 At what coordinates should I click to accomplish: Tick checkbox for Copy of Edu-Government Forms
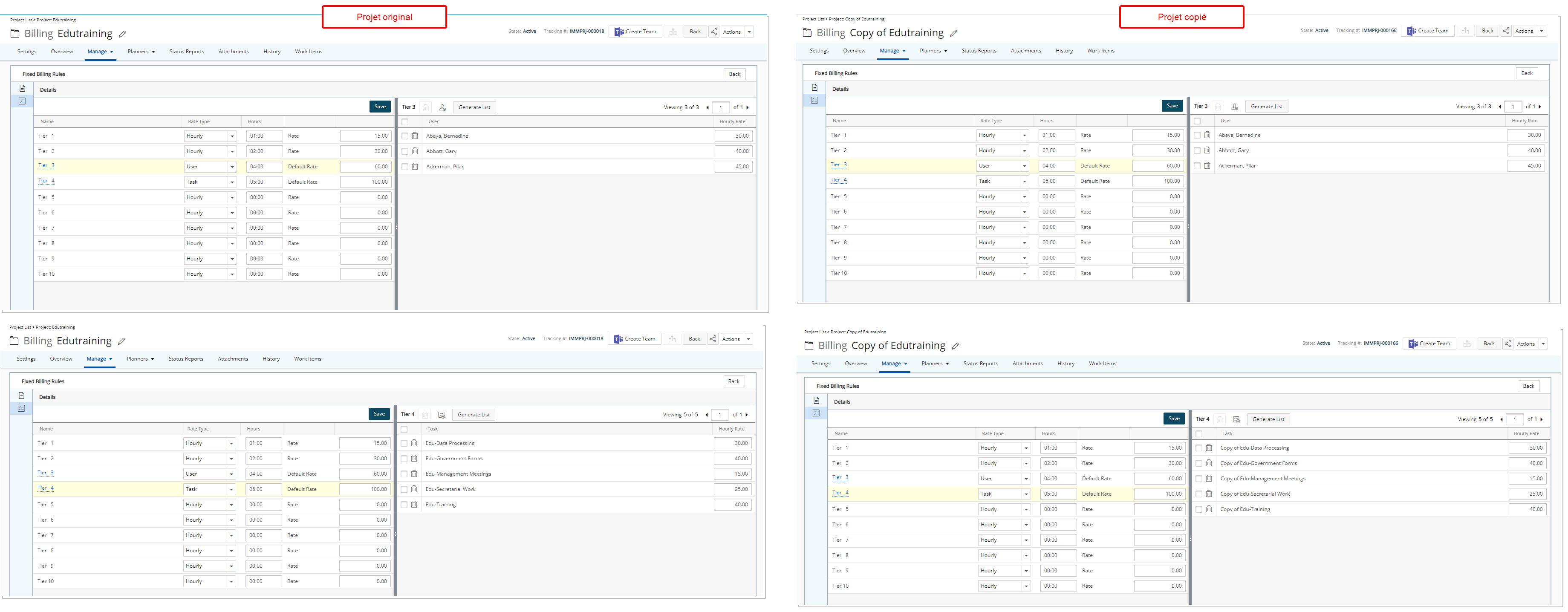(1198, 463)
